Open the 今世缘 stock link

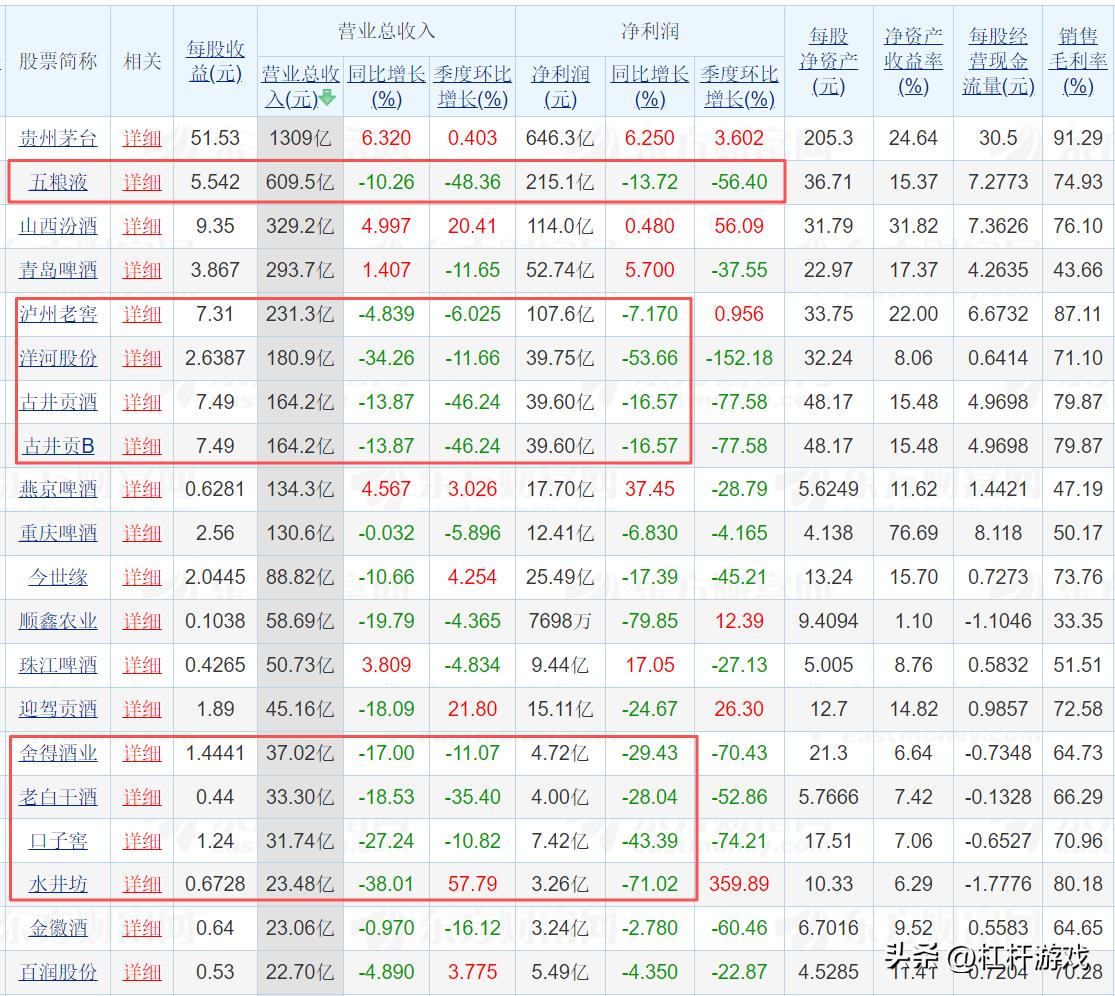tap(58, 577)
